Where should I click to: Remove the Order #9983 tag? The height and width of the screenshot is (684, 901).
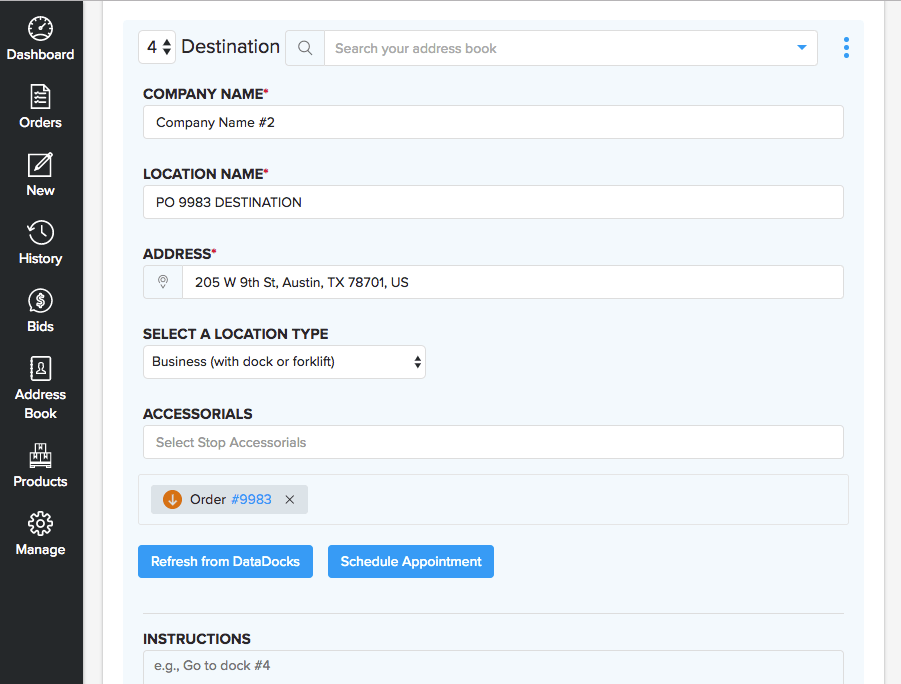click(290, 499)
